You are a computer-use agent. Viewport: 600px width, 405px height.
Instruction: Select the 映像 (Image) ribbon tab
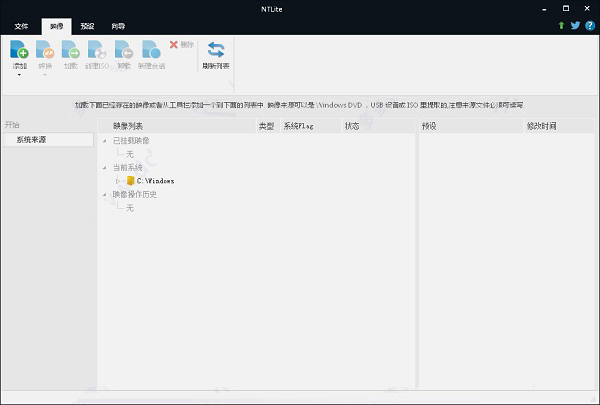(x=57, y=26)
